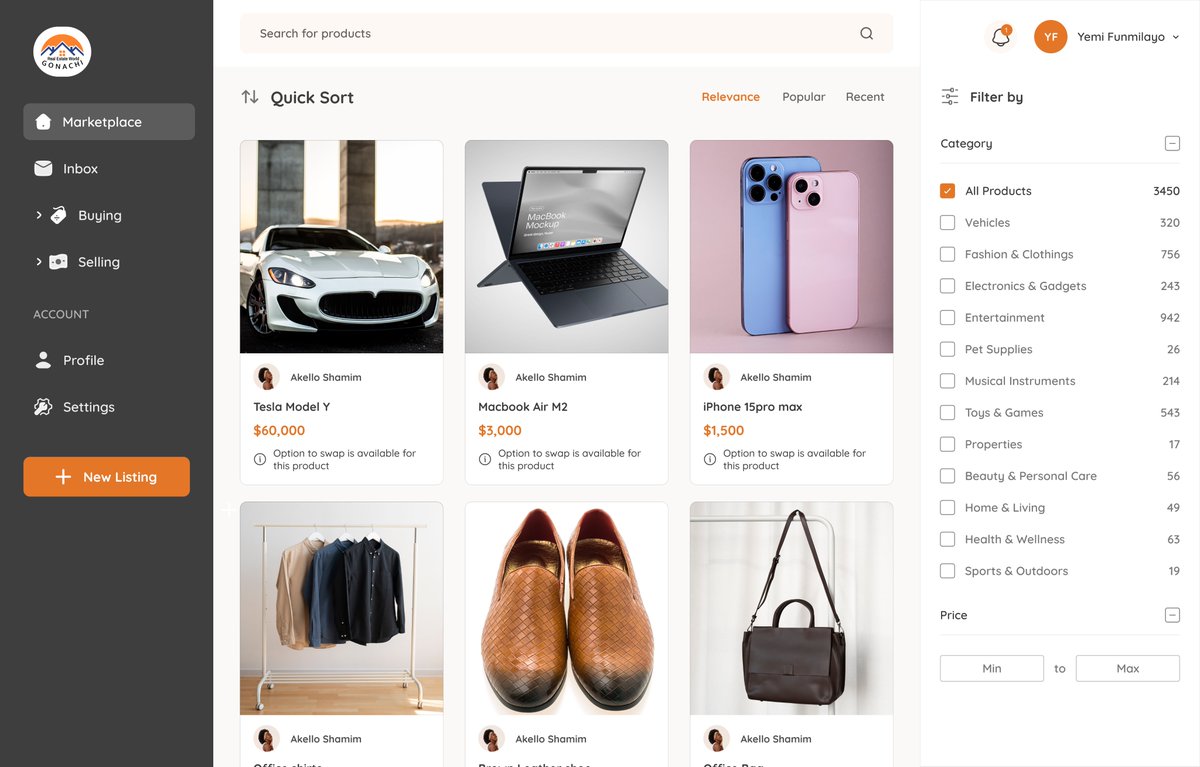Click seller avatar under the shirts rack card
This screenshot has width=1200, height=767.
[x=267, y=739]
